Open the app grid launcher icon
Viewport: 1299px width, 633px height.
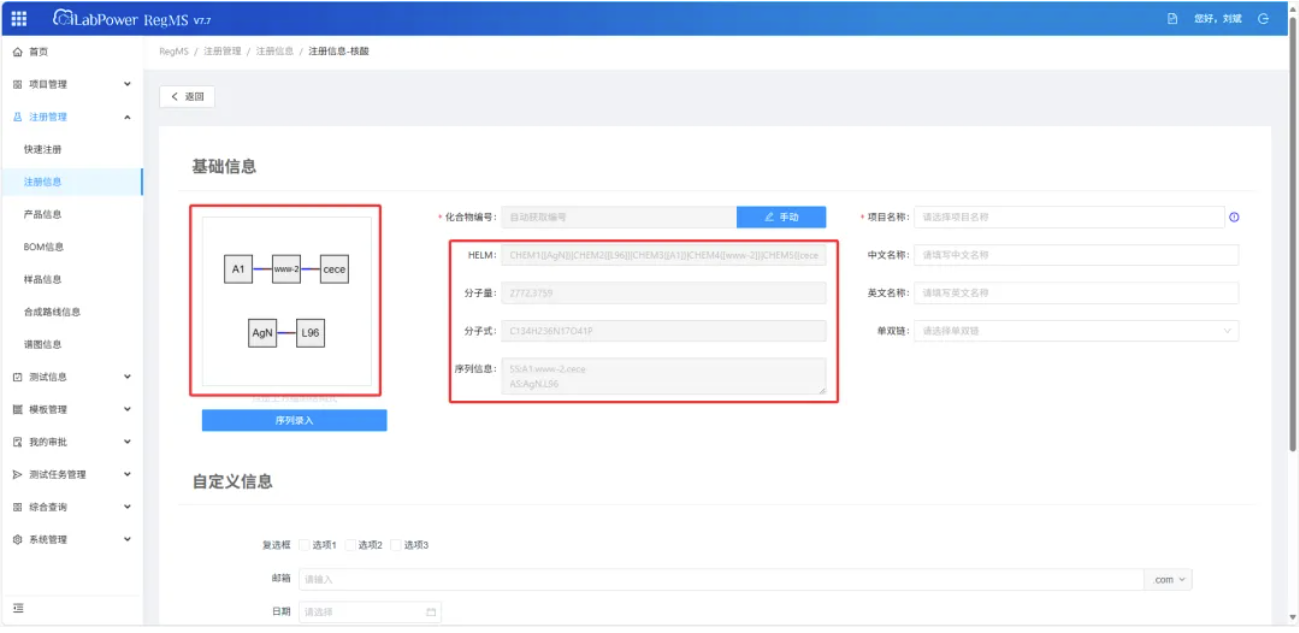(19, 18)
